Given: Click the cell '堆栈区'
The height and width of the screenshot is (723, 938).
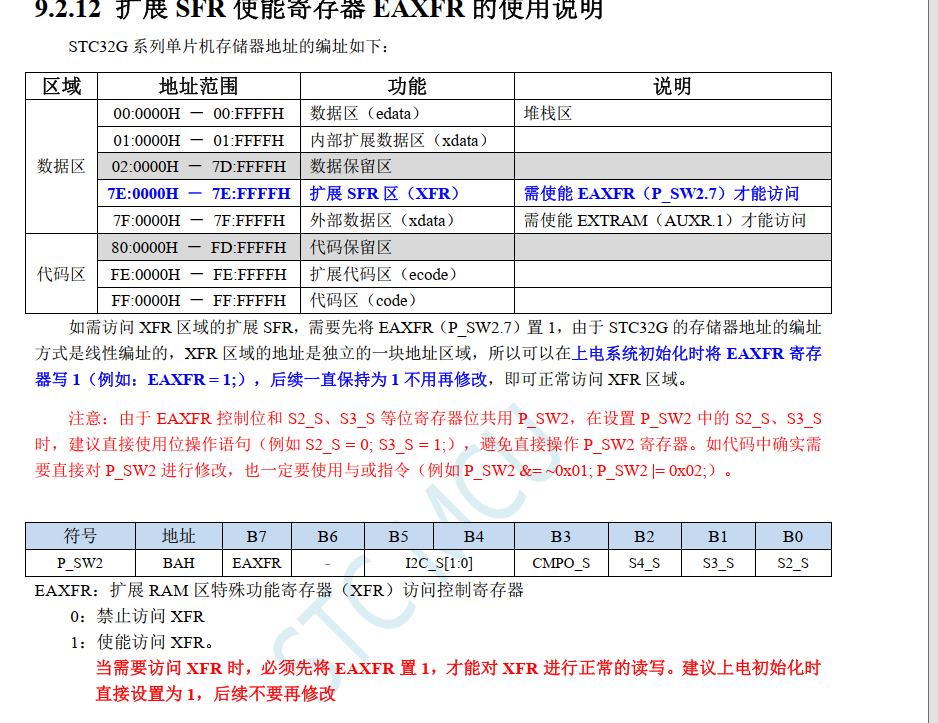Looking at the screenshot, I should [672, 114].
